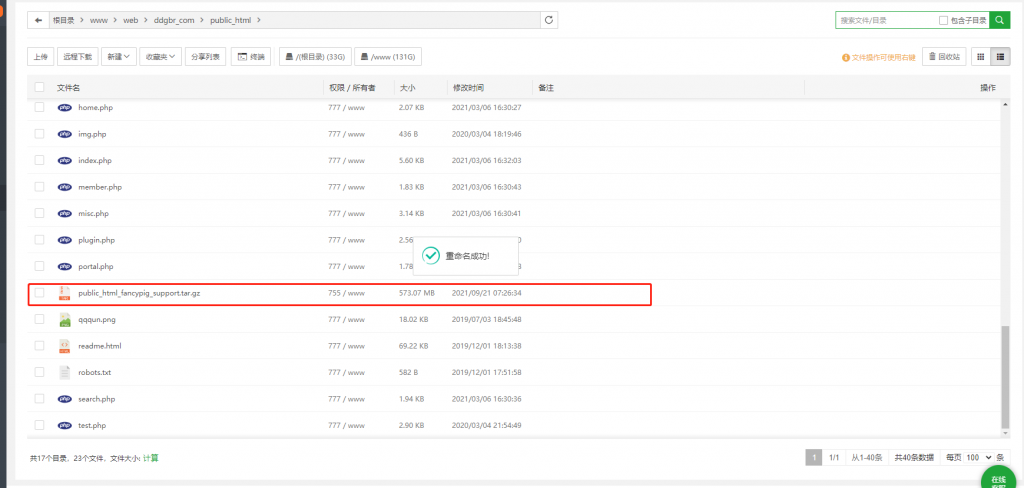Screen dimensions: 1024x488
Task: Open file public_html_fancypig_support.tar.gz
Action: [x=139, y=293]
